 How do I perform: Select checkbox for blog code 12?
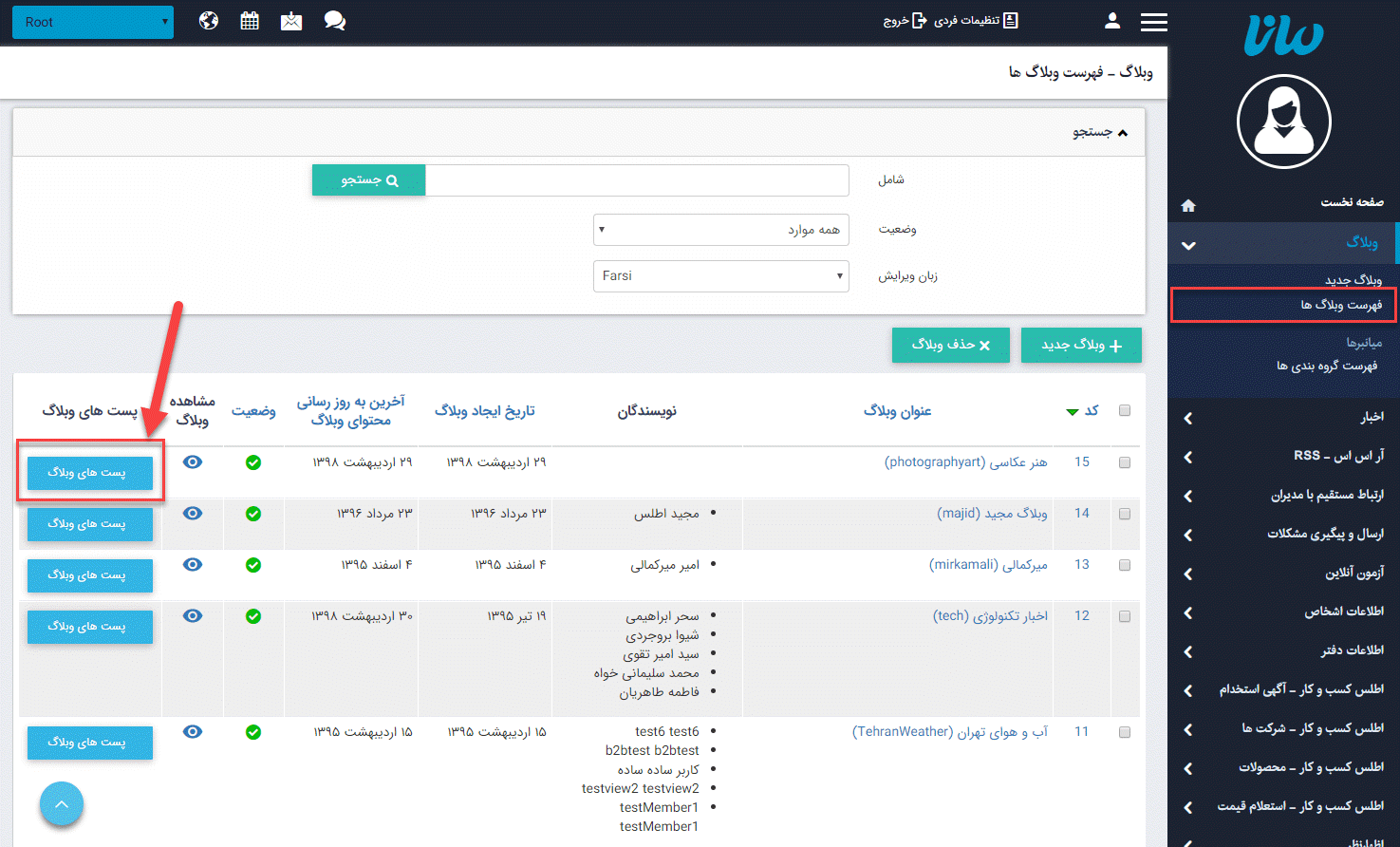tap(1125, 616)
